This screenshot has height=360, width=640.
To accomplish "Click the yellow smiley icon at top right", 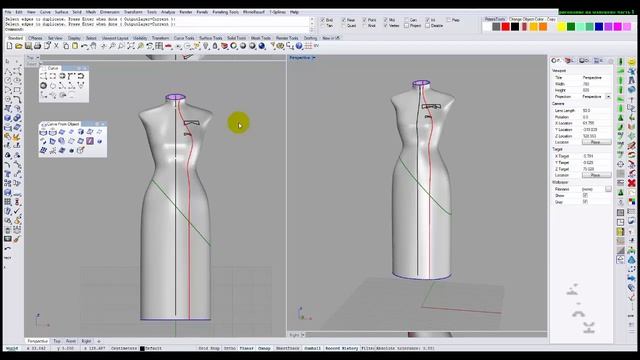I will tap(631, 62).
